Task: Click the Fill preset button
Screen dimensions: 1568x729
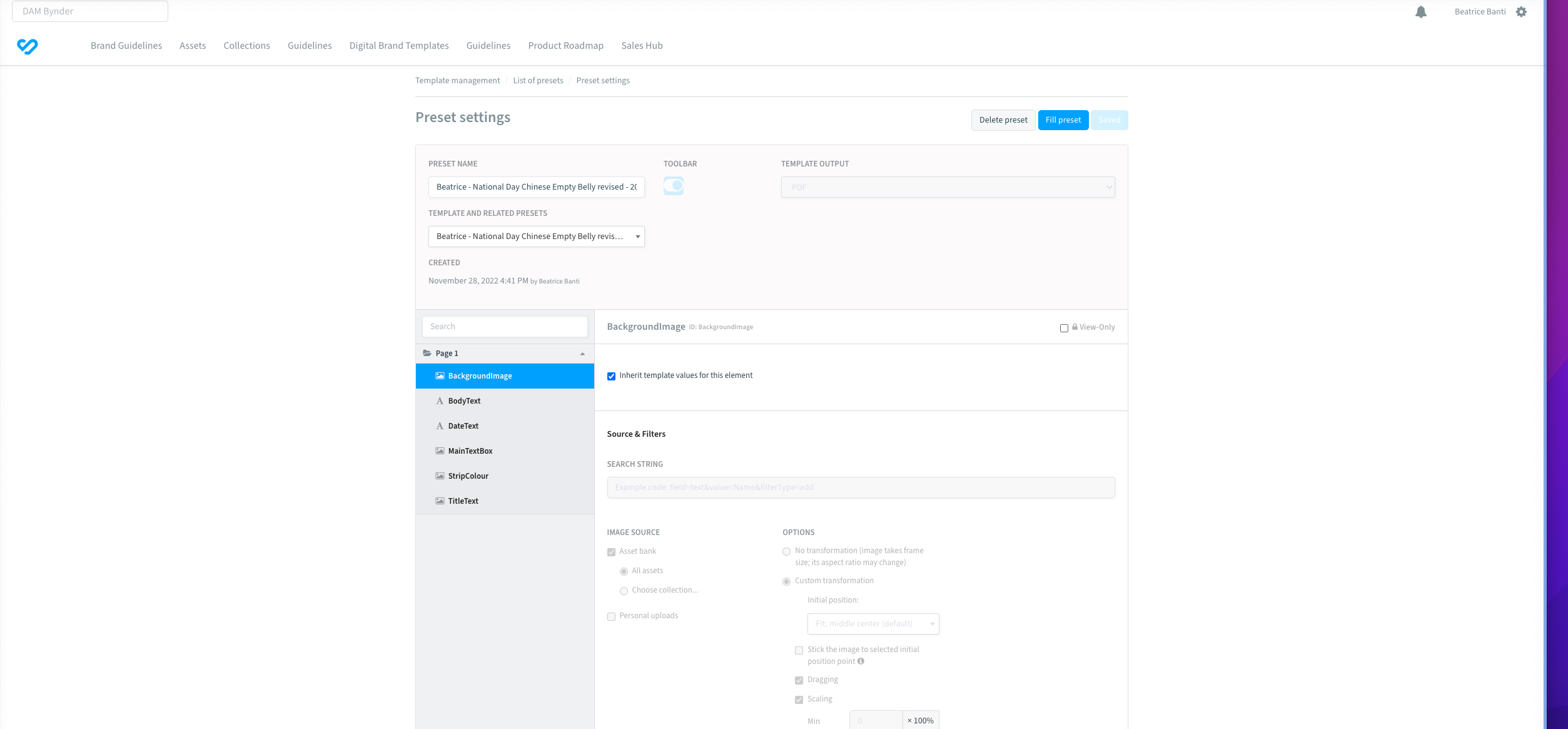Action: [1063, 120]
